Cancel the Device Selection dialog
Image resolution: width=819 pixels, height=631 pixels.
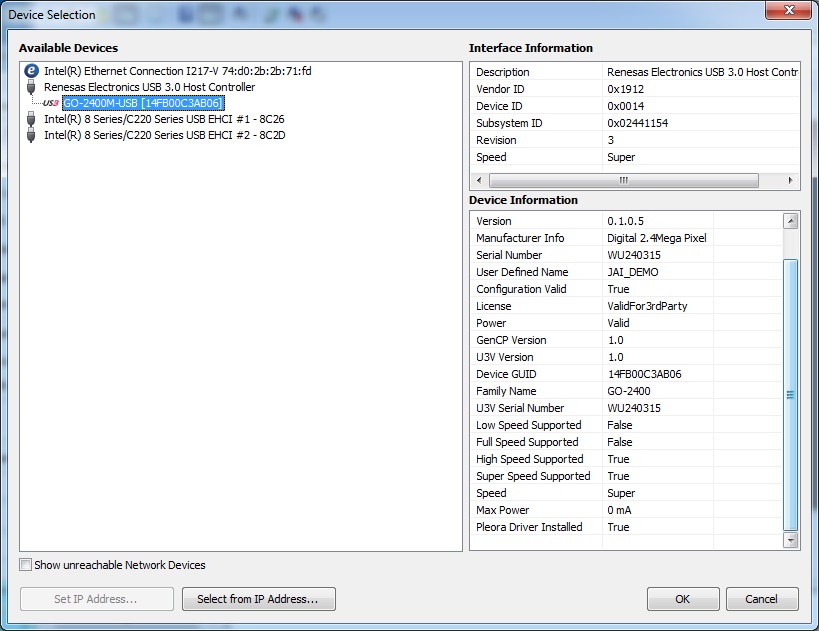pos(762,599)
